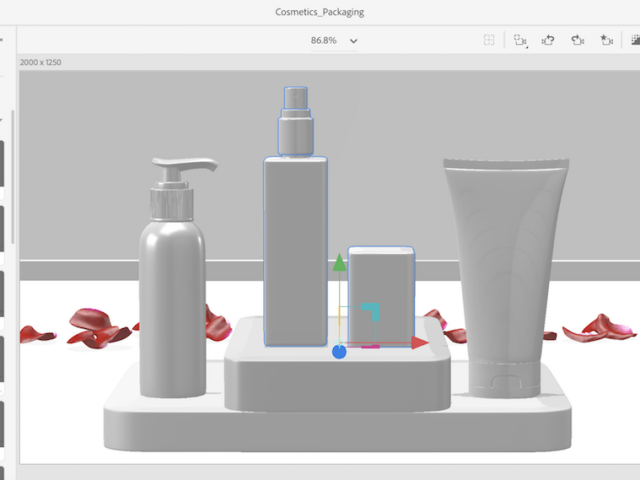
Task: Select the Cosmetics_Packaging document title
Action: 320,12
